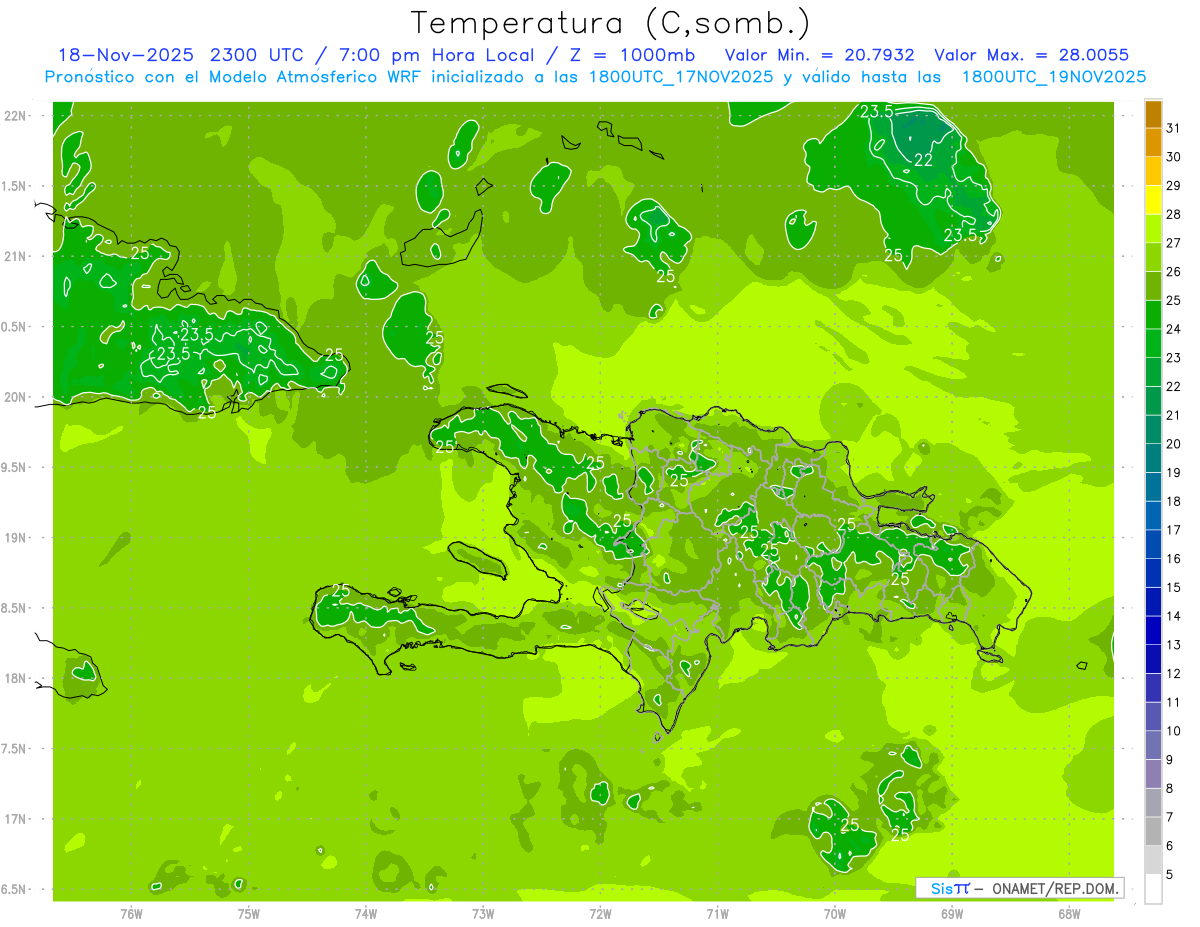1200x927 pixels.
Task: Click the 8 label on the colour scale
Action: (1170, 788)
